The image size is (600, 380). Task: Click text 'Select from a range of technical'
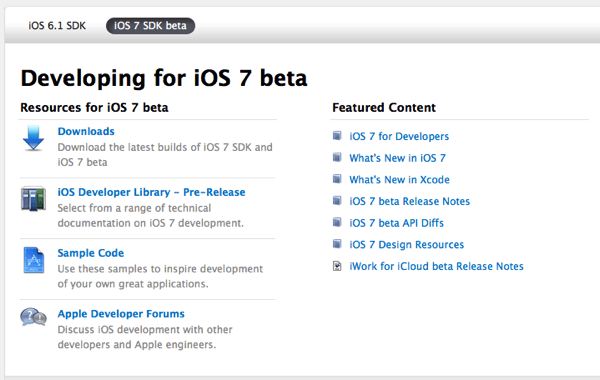click(134, 208)
